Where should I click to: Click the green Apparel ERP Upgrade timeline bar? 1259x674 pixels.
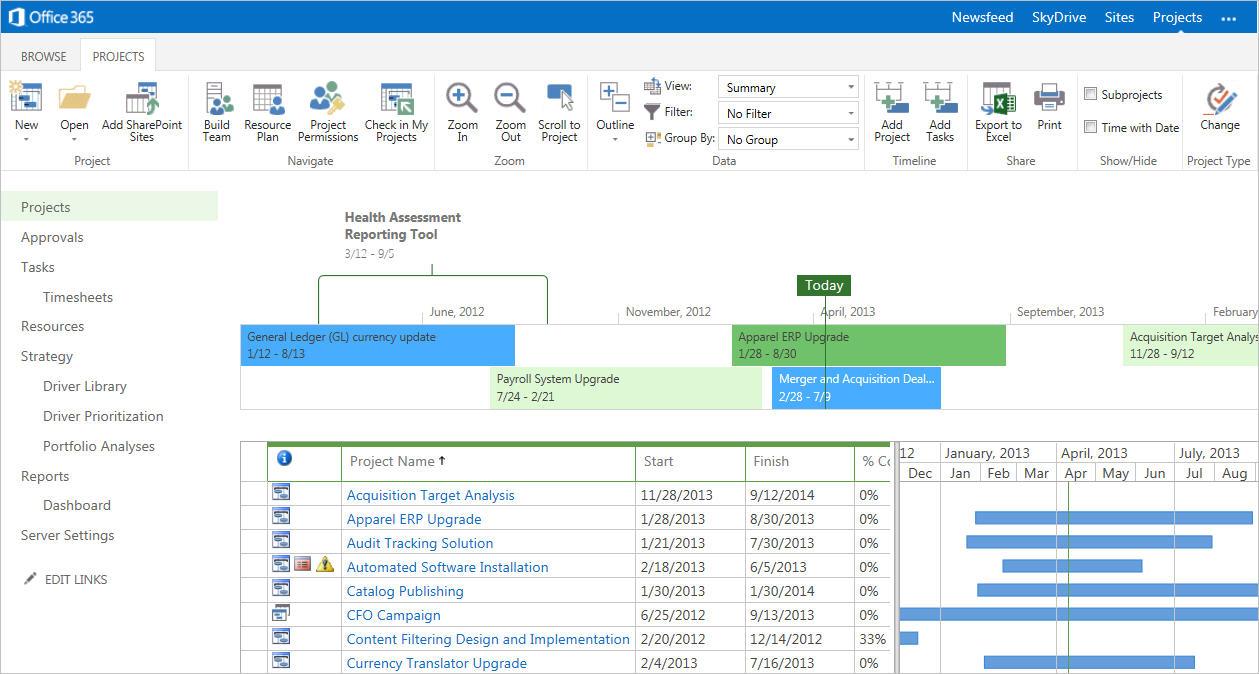[868, 345]
